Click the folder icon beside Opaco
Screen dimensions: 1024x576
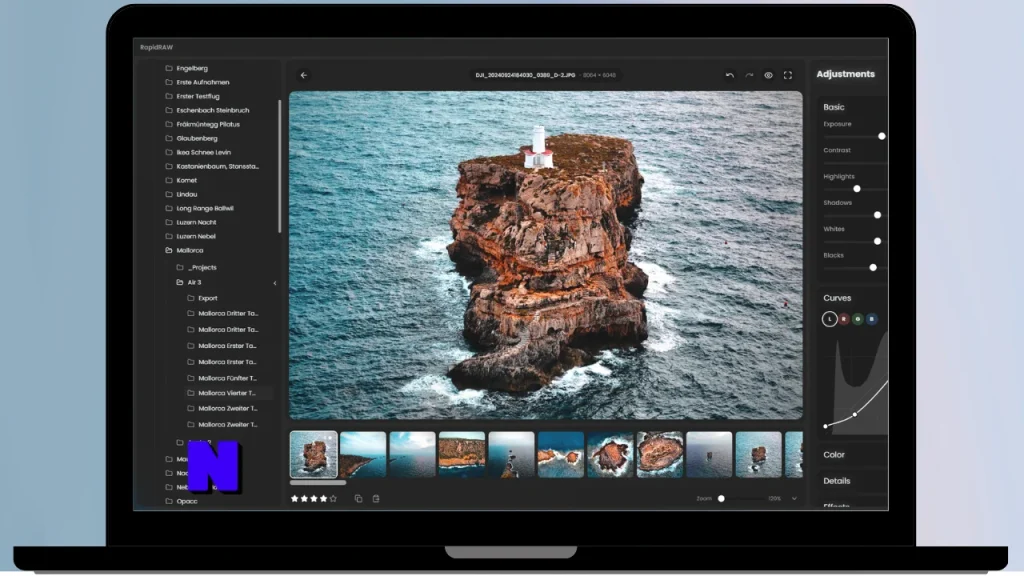pyautogui.click(x=169, y=501)
